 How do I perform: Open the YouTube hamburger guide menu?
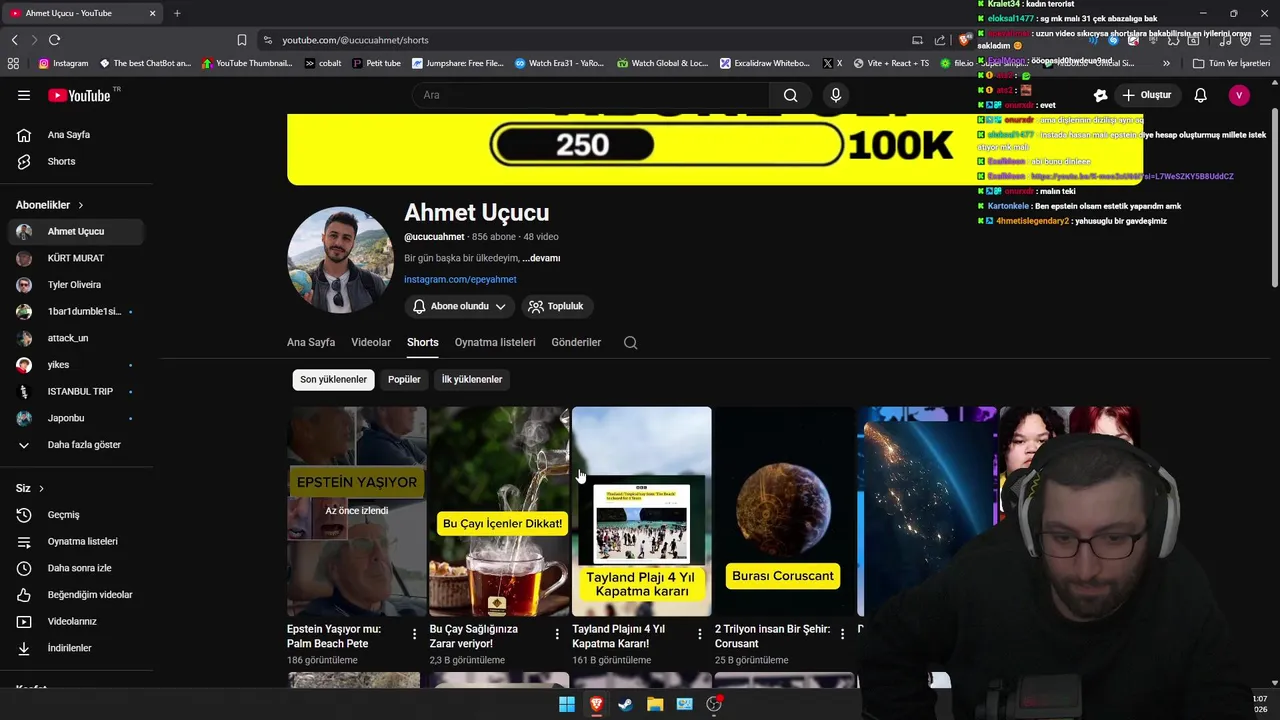pos(24,95)
